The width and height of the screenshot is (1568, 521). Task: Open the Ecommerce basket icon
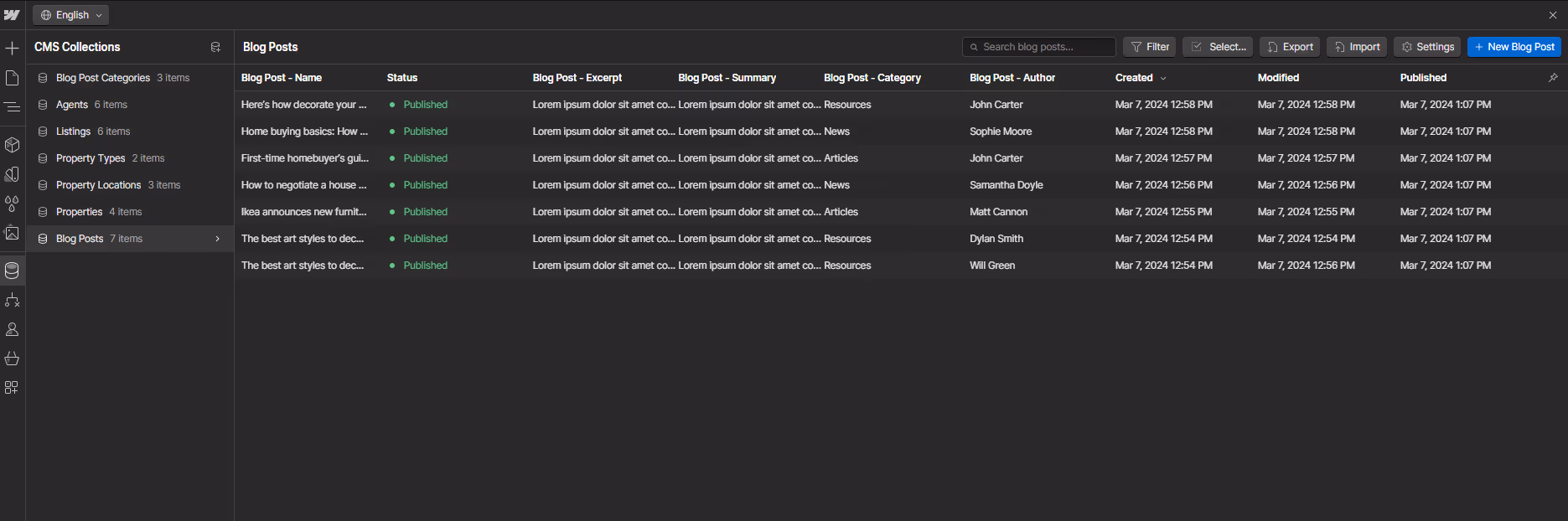[12, 359]
